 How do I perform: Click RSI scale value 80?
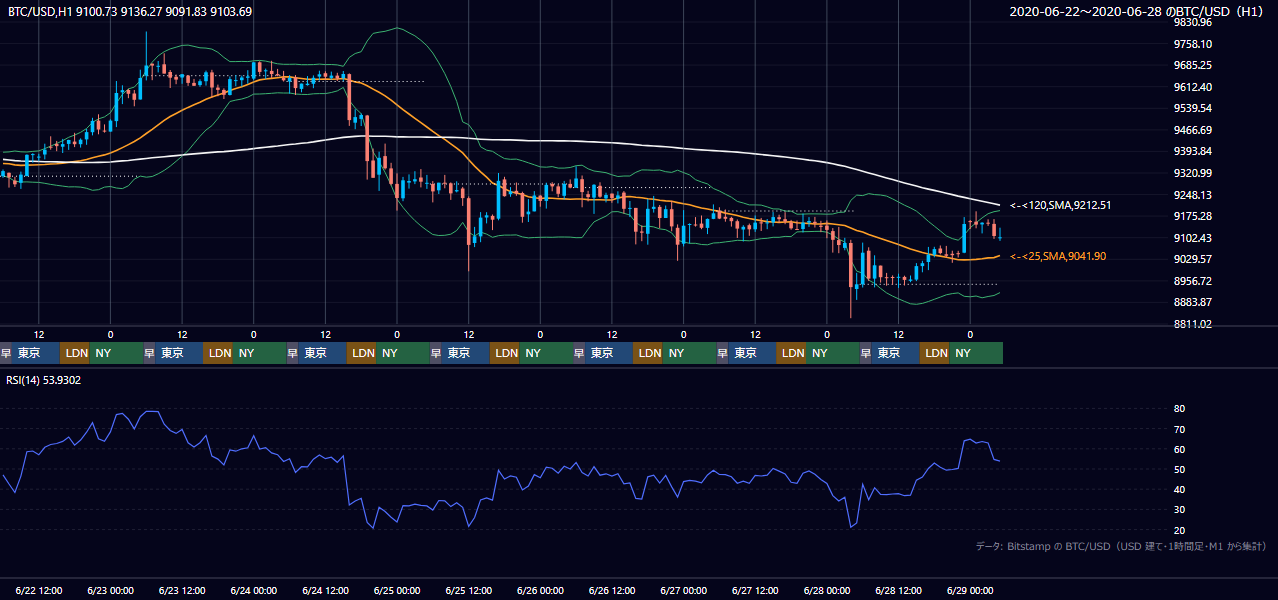[1179, 409]
